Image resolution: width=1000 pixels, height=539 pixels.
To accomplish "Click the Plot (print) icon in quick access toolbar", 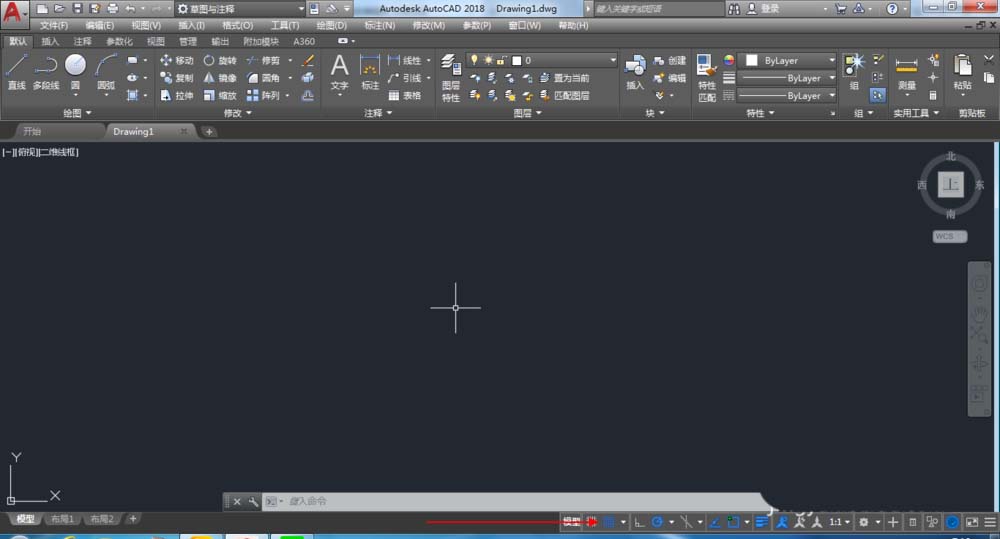I will (113, 8).
